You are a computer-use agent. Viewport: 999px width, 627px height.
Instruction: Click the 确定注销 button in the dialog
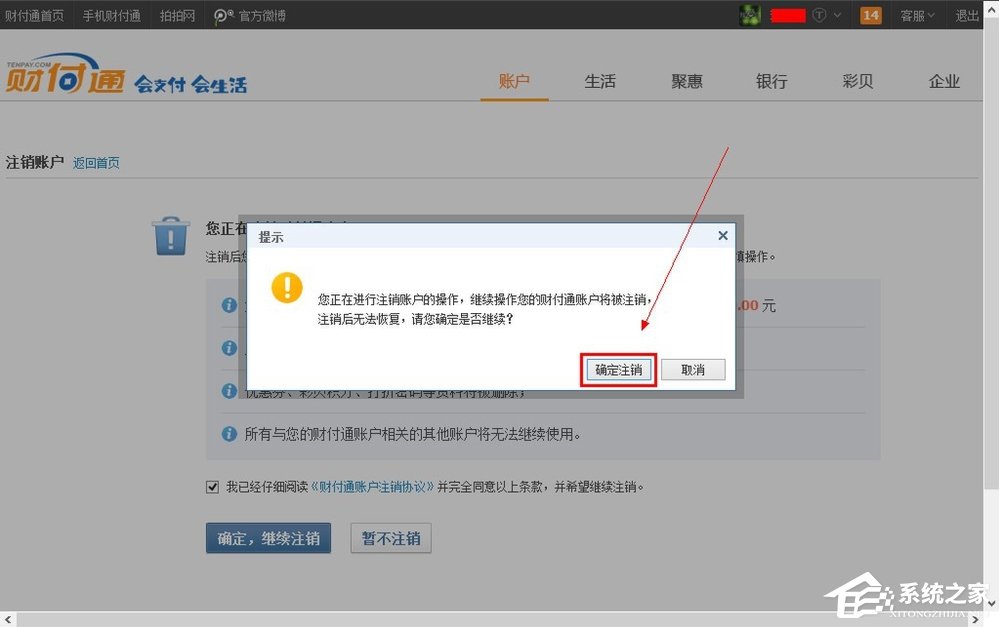click(x=617, y=369)
